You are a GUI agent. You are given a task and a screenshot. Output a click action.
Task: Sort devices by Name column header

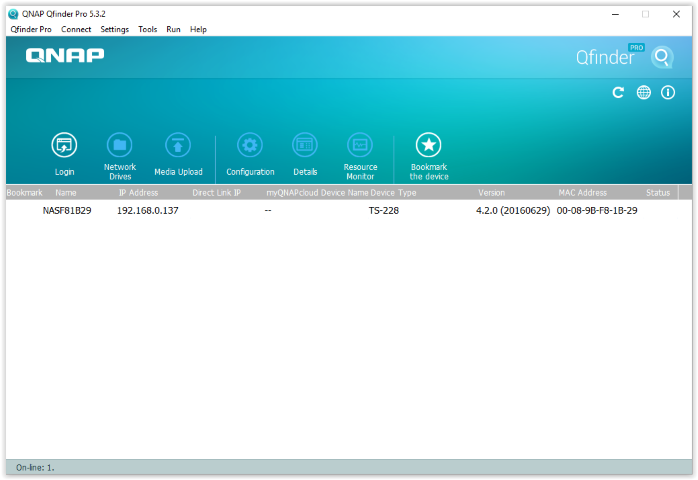[66, 192]
